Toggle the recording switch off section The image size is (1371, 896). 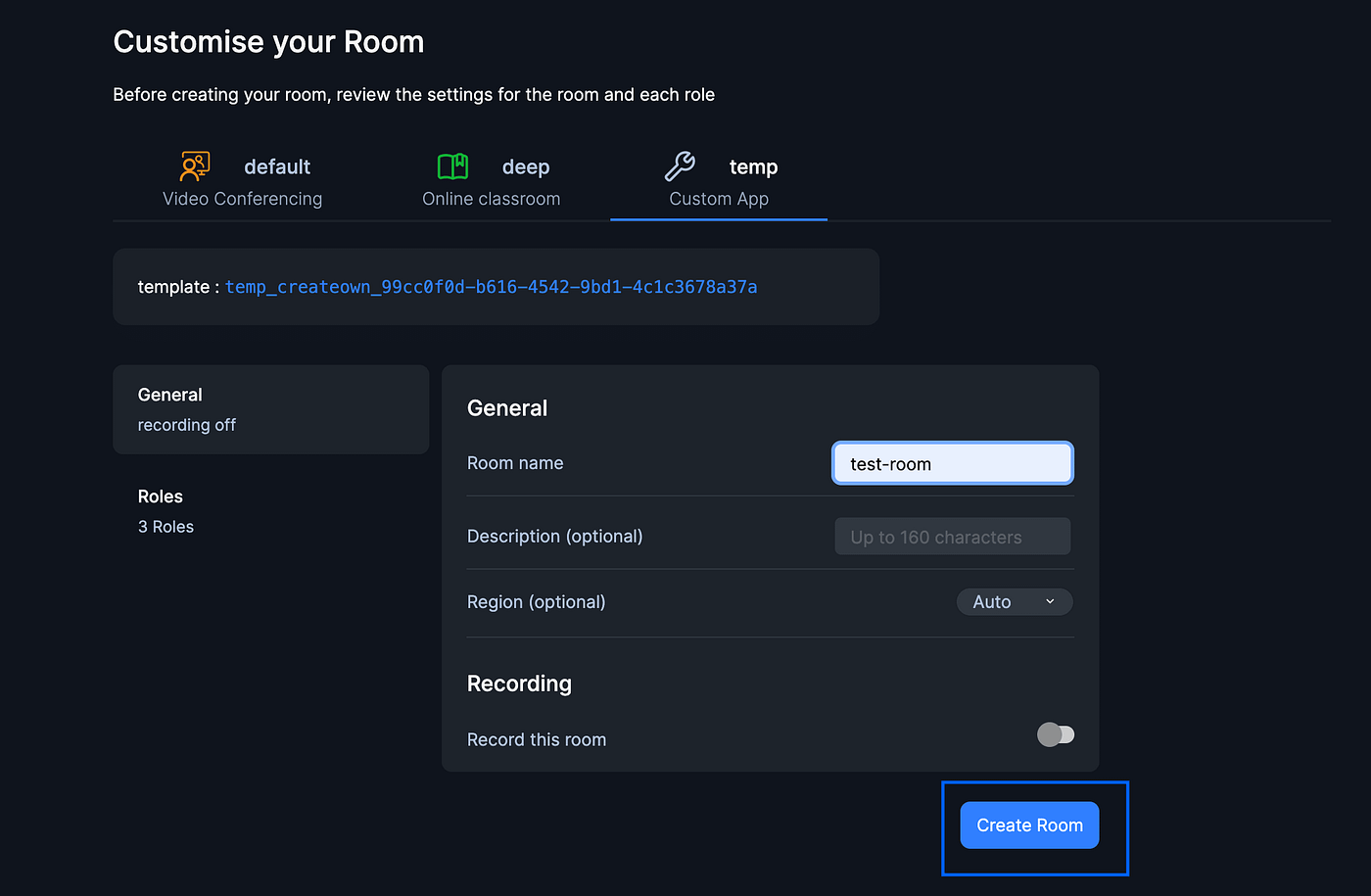1056,733
